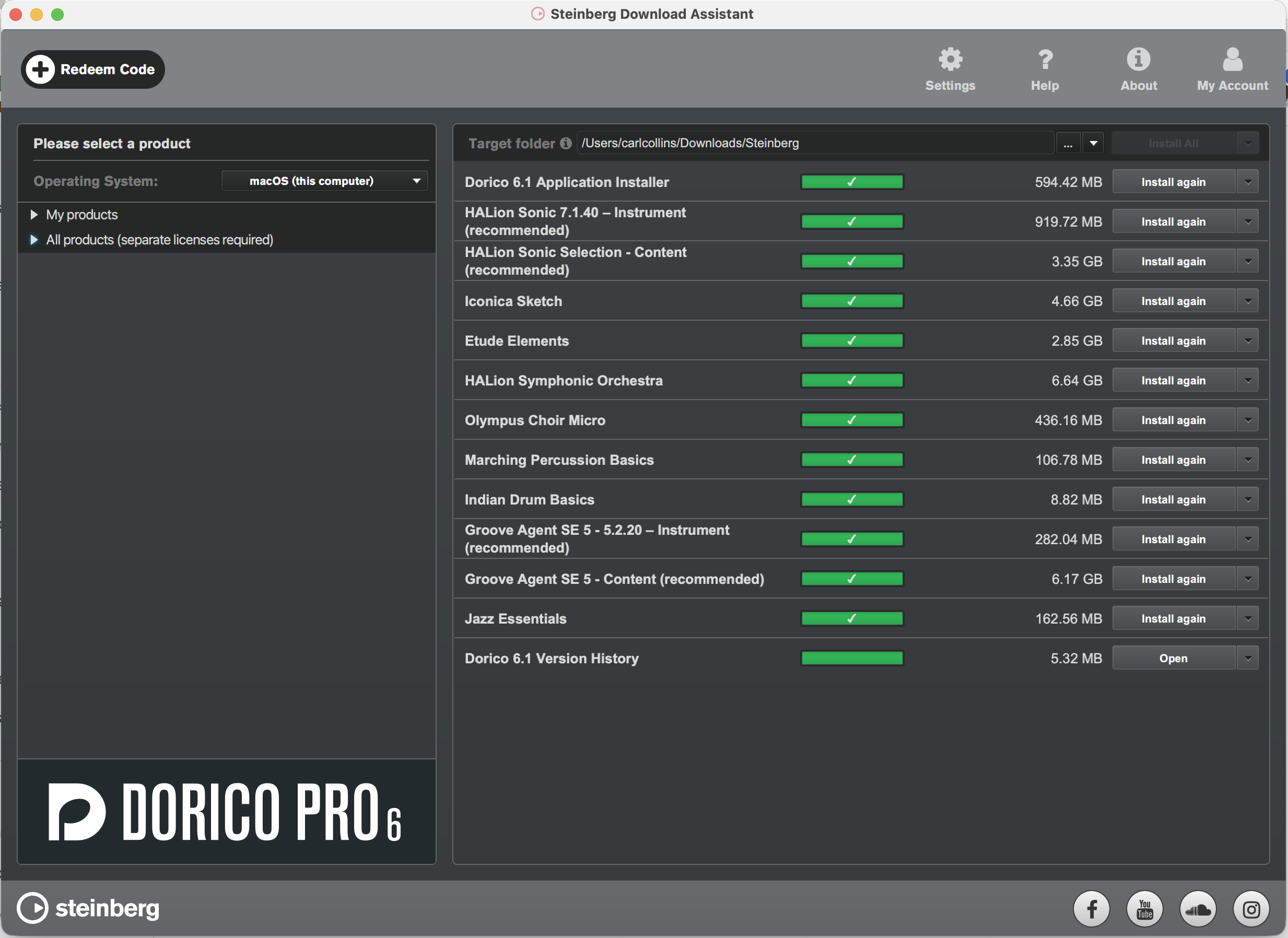Screen dimensions: 1288x938
Task: Click Open for Dorico 6.1 Version History
Action: pos(1173,658)
